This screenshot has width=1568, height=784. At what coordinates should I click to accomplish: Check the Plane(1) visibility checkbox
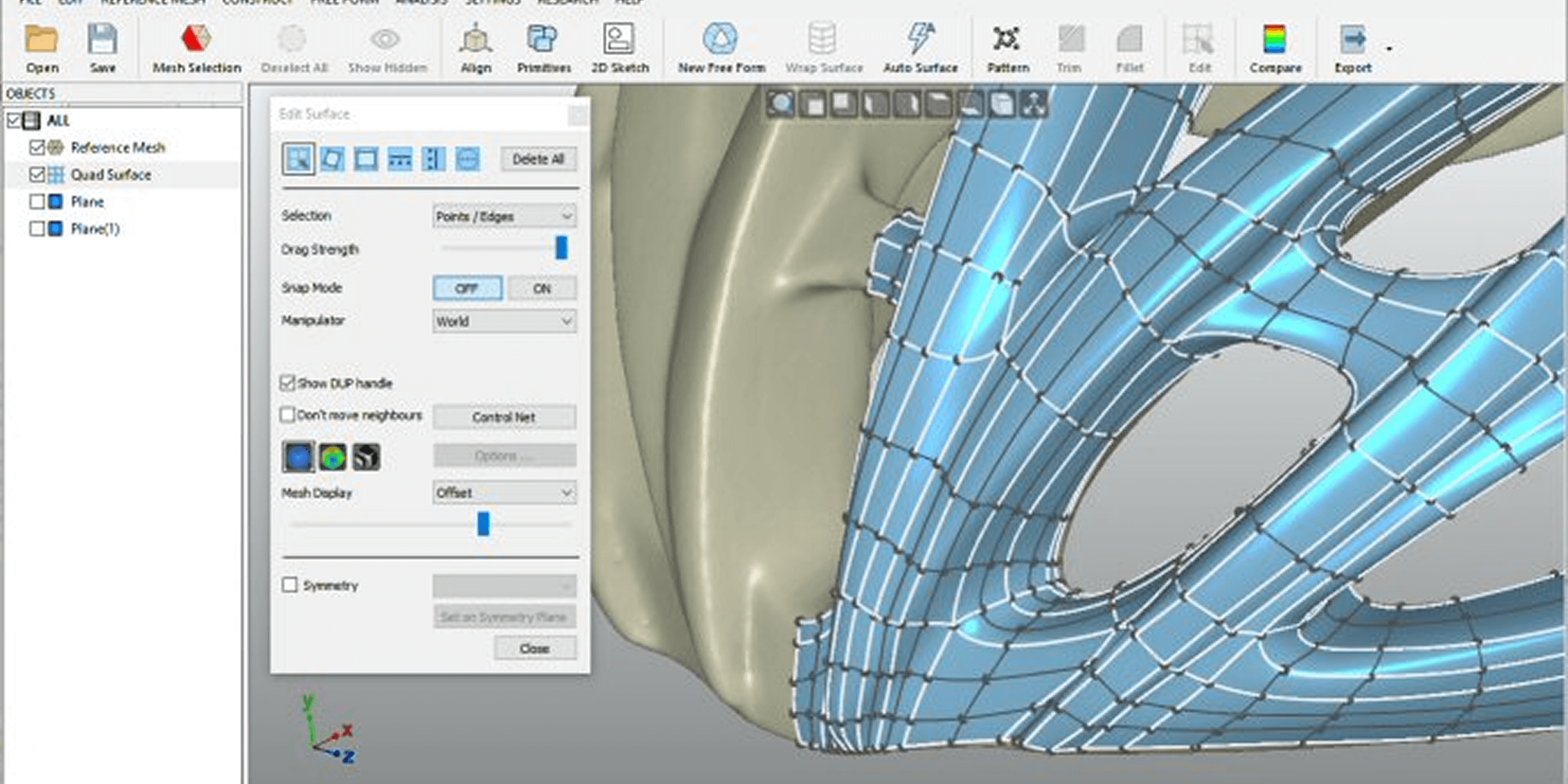coord(37,229)
